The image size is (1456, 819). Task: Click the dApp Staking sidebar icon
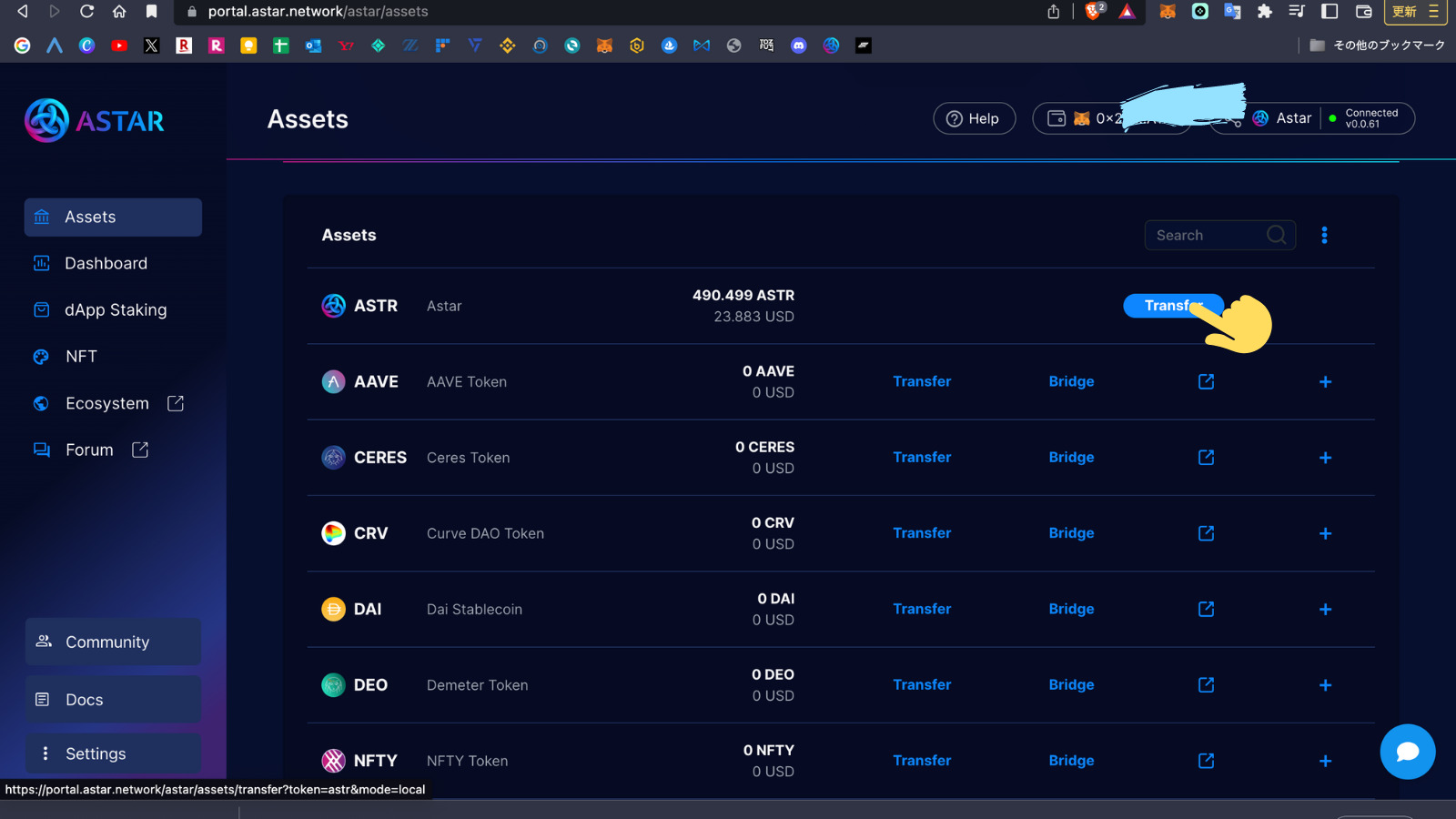[x=41, y=309]
